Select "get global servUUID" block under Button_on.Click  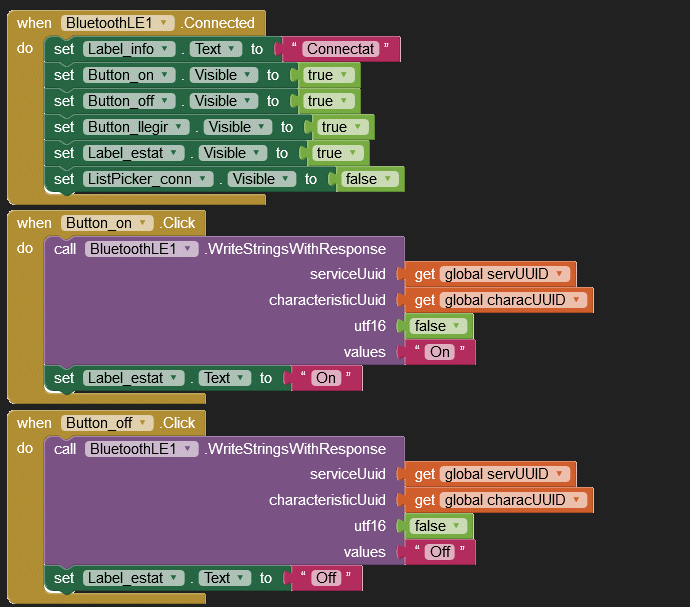coord(492,274)
